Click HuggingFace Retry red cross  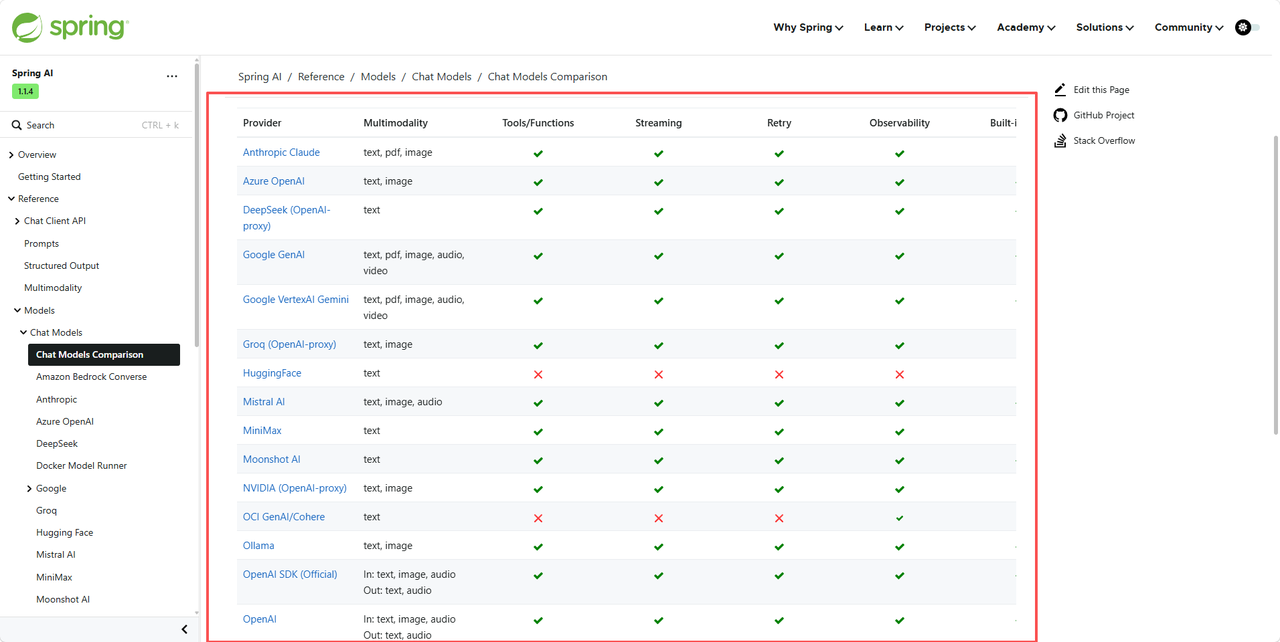pos(779,375)
